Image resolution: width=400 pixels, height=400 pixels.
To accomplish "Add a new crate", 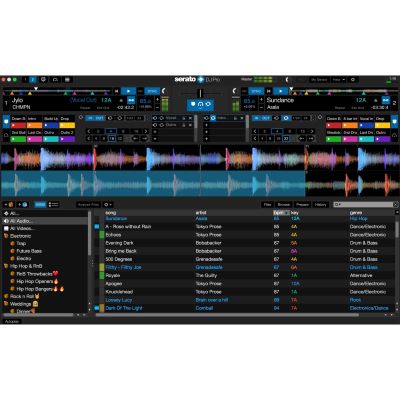I will coord(9,204).
